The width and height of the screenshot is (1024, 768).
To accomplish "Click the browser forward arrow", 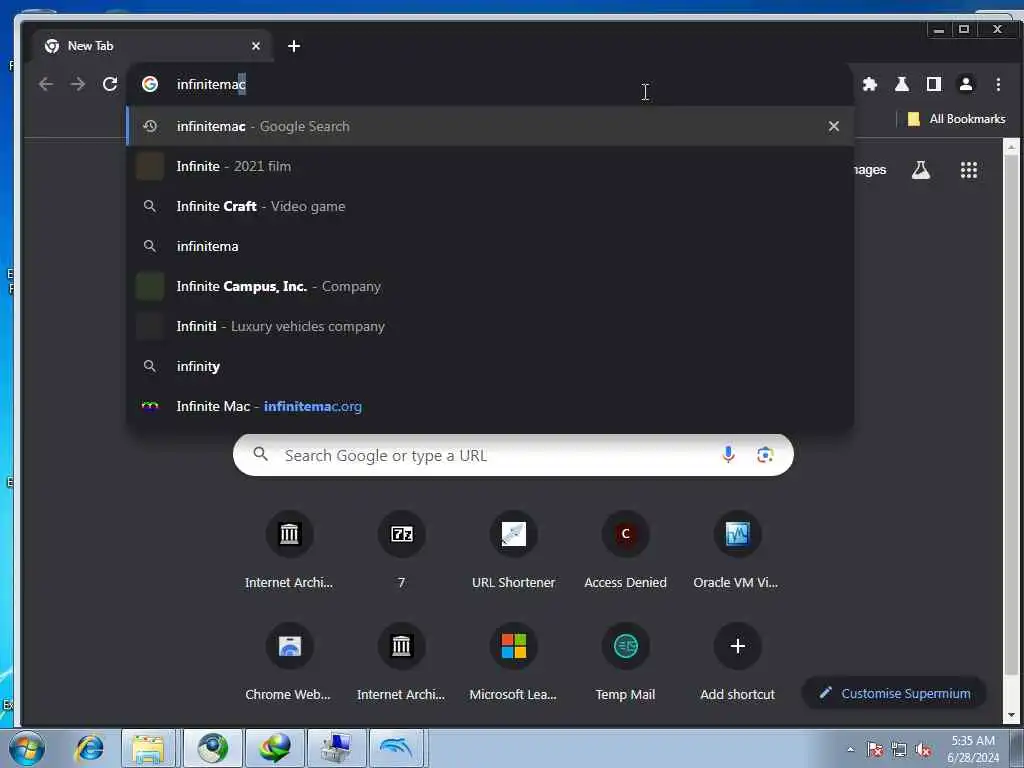I will point(78,84).
